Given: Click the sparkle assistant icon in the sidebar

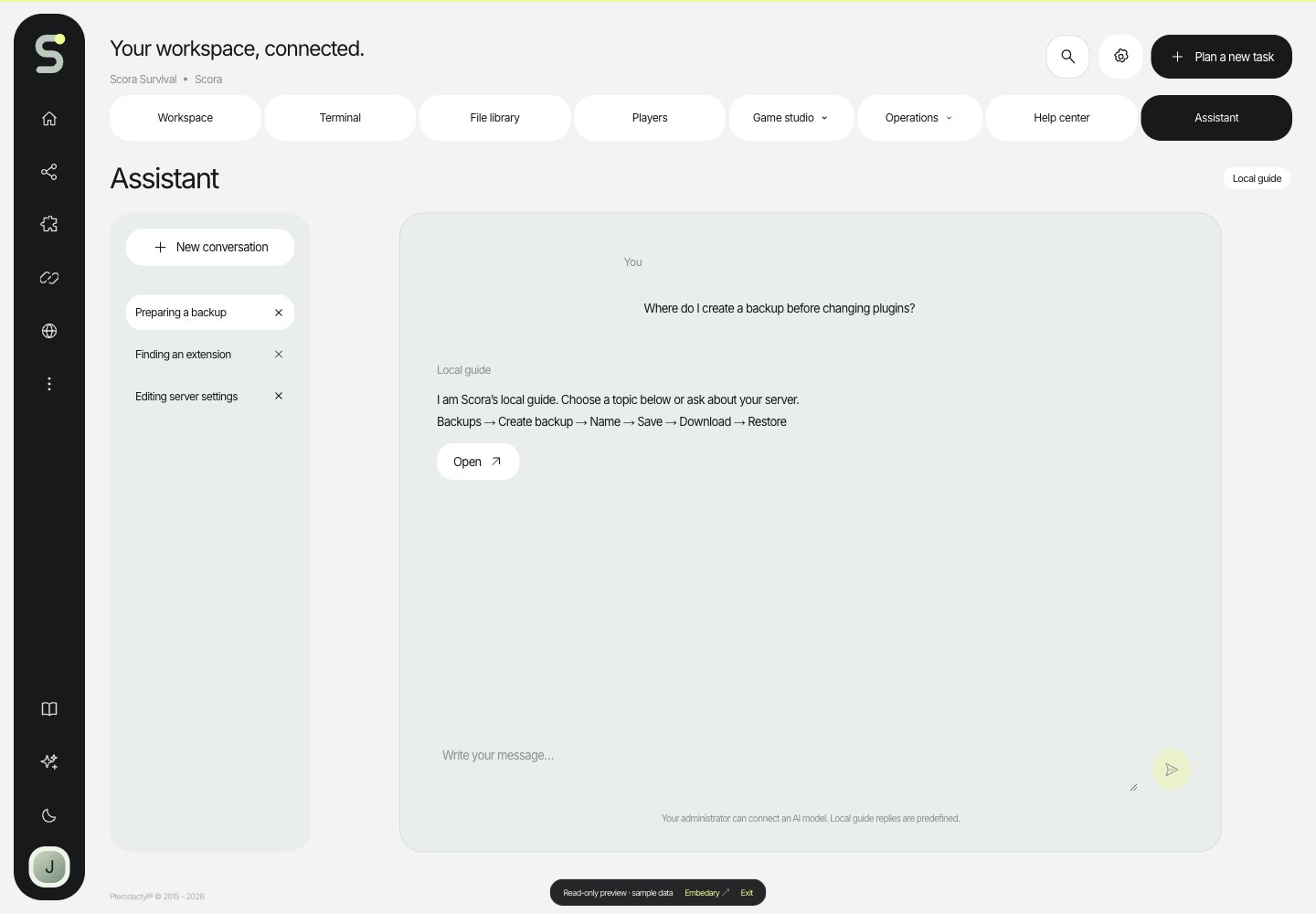Looking at the screenshot, I should [x=49, y=761].
